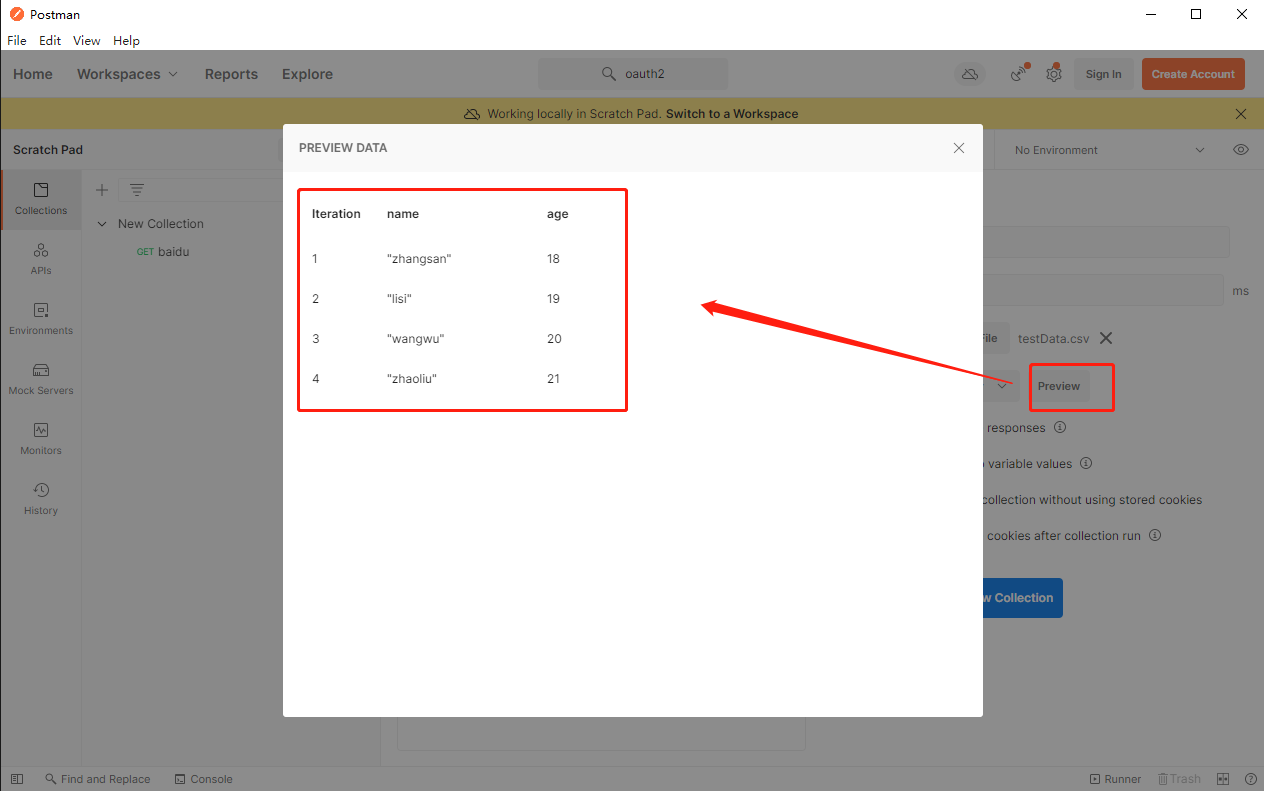This screenshot has width=1264, height=791.
Task: Click the age value 21
Action: pos(554,379)
